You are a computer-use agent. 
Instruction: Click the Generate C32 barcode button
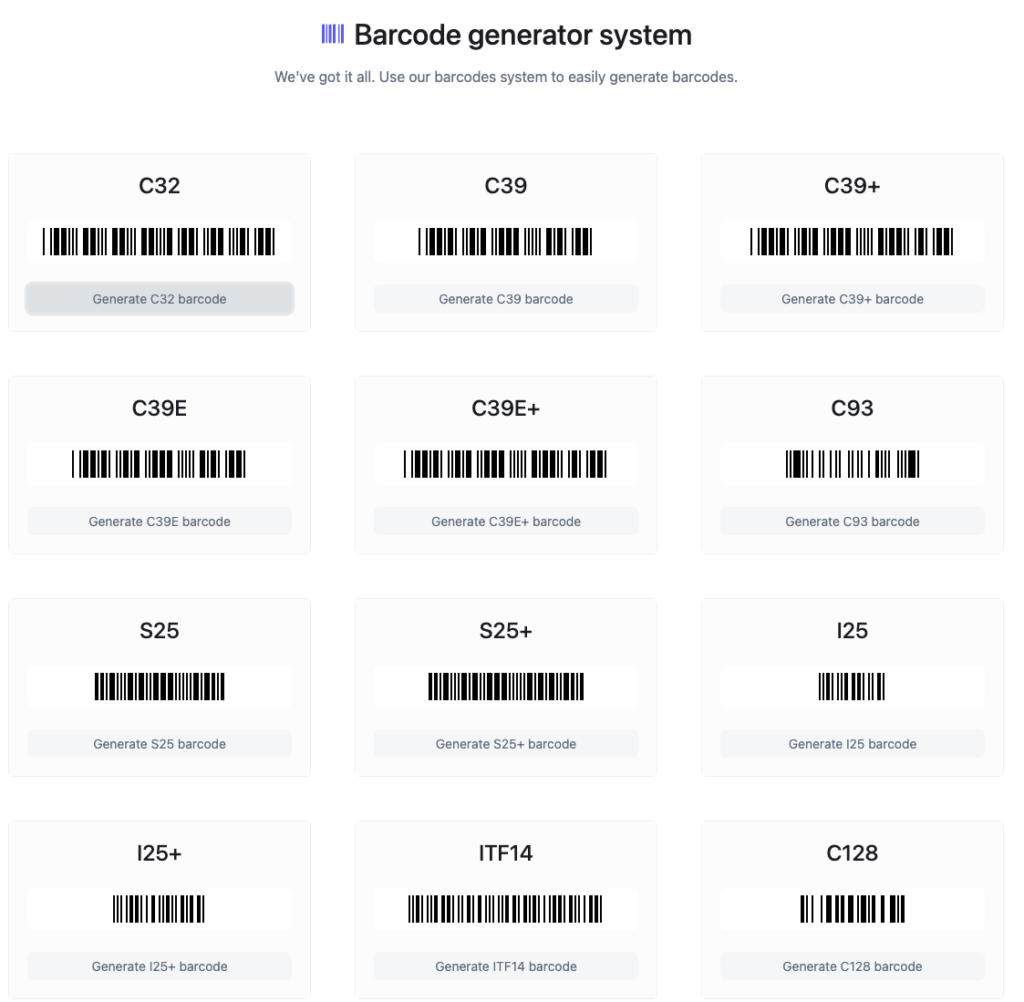tap(159, 299)
